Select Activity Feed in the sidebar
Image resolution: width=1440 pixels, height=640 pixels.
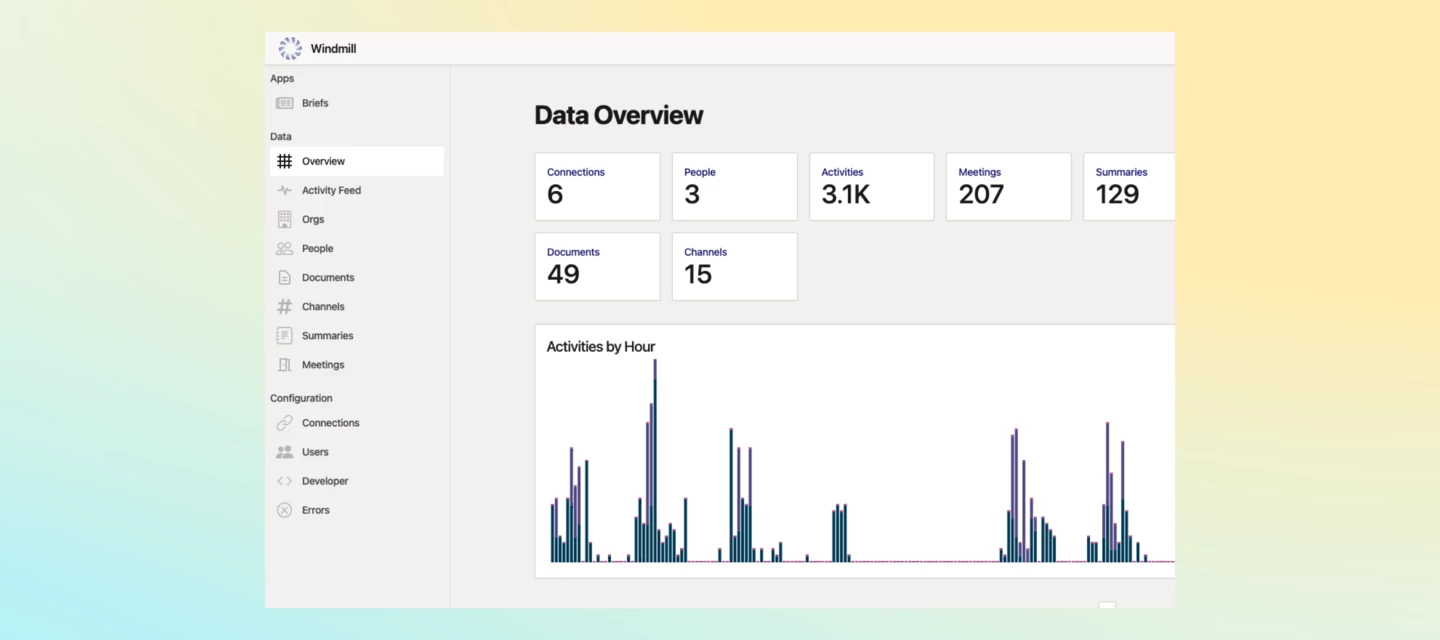pyautogui.click(x=357, y=190)
